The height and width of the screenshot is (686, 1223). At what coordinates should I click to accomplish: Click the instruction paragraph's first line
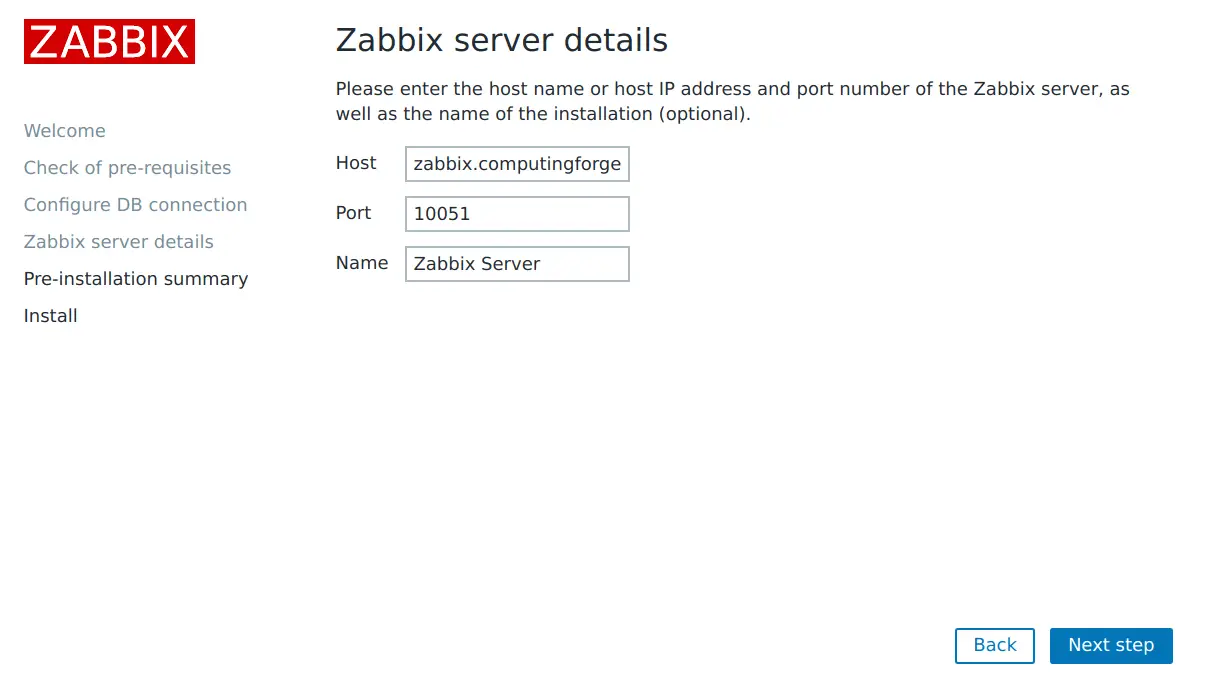(733, 89)
